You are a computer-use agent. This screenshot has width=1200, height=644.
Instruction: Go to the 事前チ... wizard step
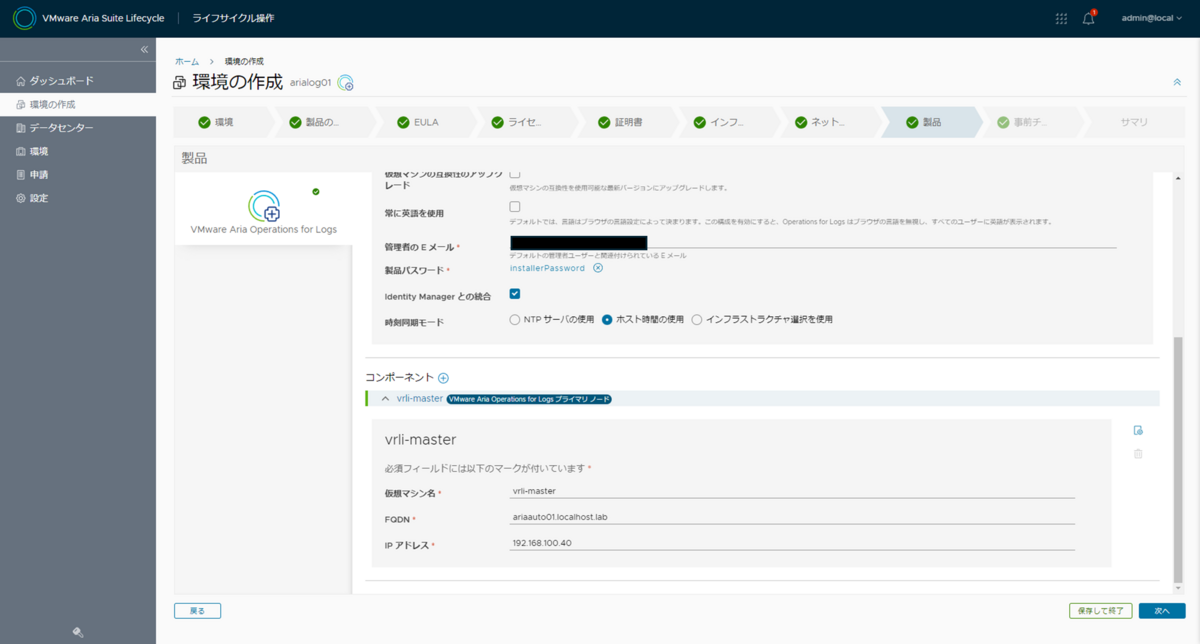tap(1029, 122)
